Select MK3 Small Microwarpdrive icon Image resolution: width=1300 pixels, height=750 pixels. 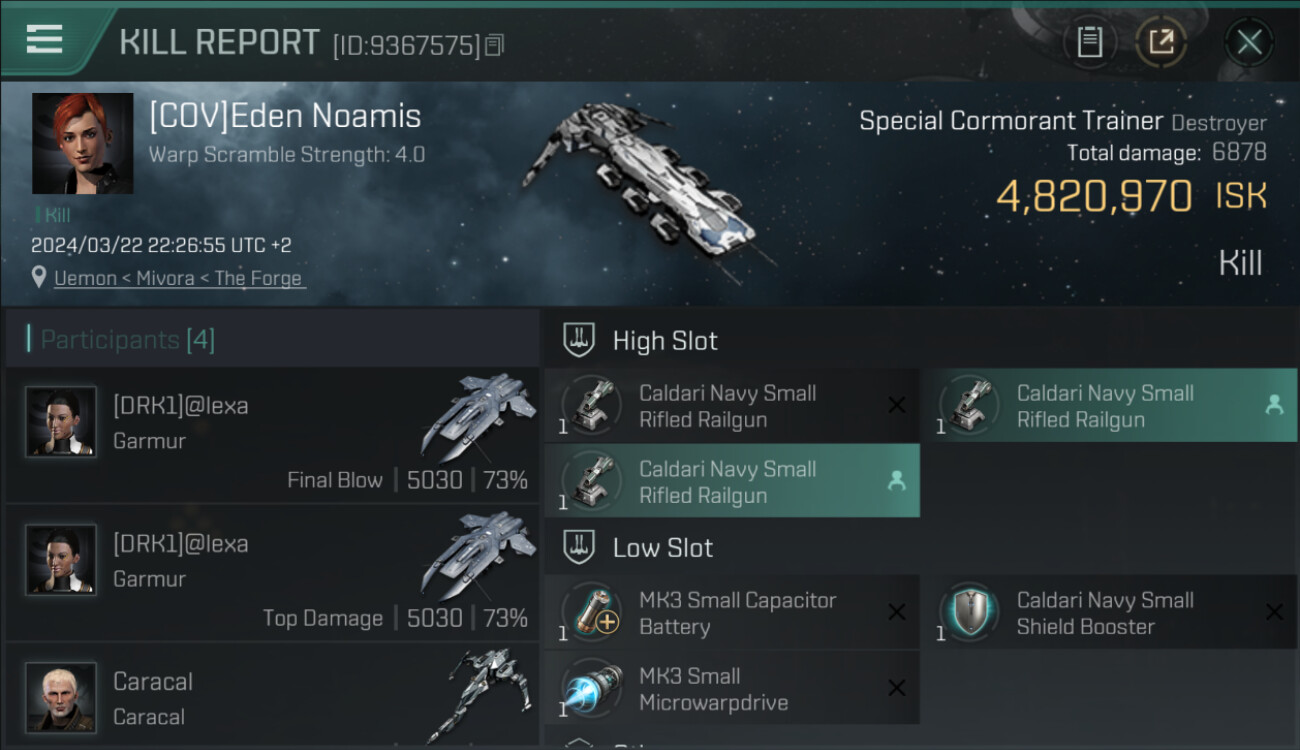592,688
